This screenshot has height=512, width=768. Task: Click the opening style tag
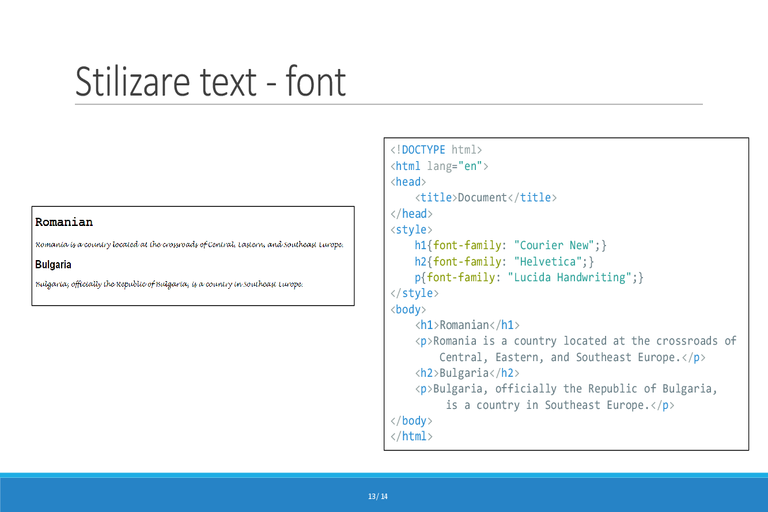tap(411, 229)
